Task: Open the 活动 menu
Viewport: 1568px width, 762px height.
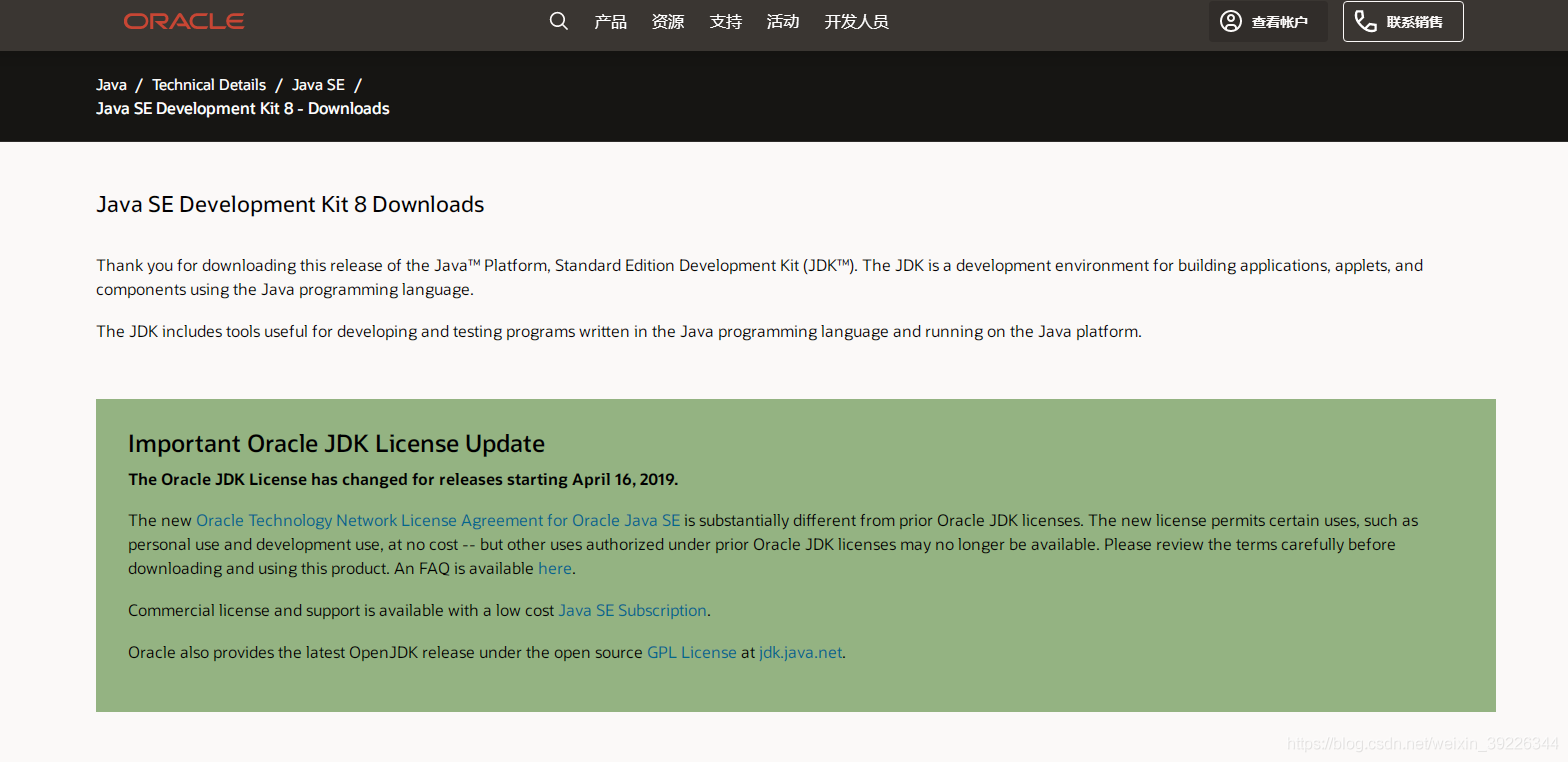Action: pos(783,21)
